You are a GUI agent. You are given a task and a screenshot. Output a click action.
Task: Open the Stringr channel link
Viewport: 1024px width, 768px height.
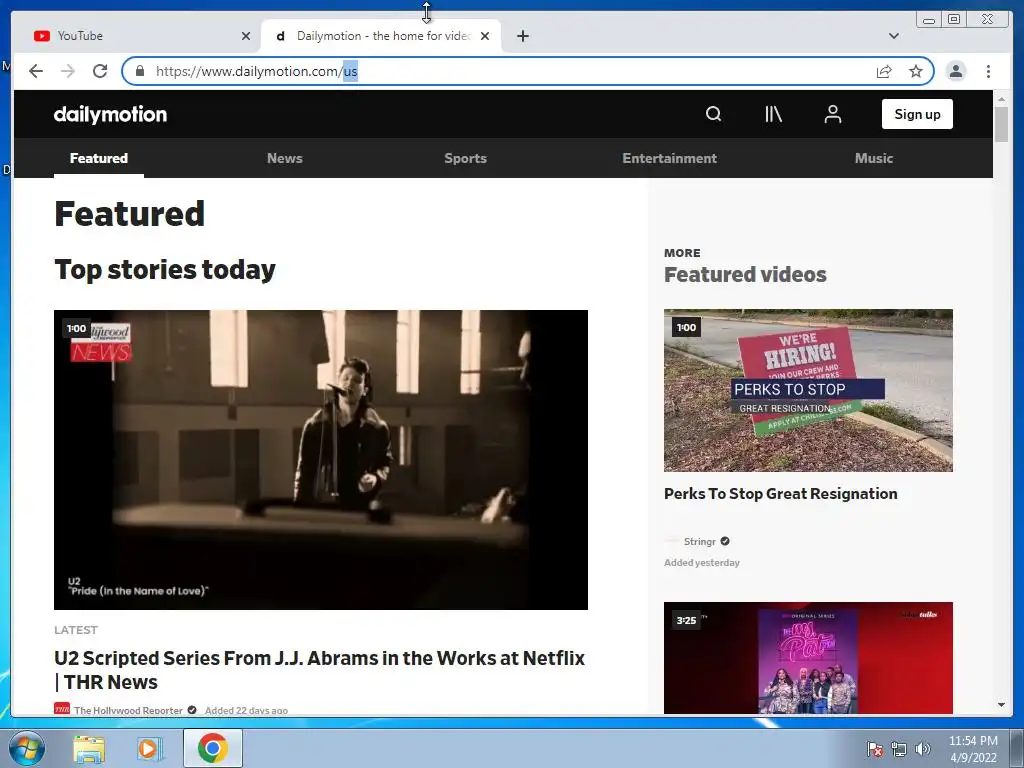pos(699,541)
